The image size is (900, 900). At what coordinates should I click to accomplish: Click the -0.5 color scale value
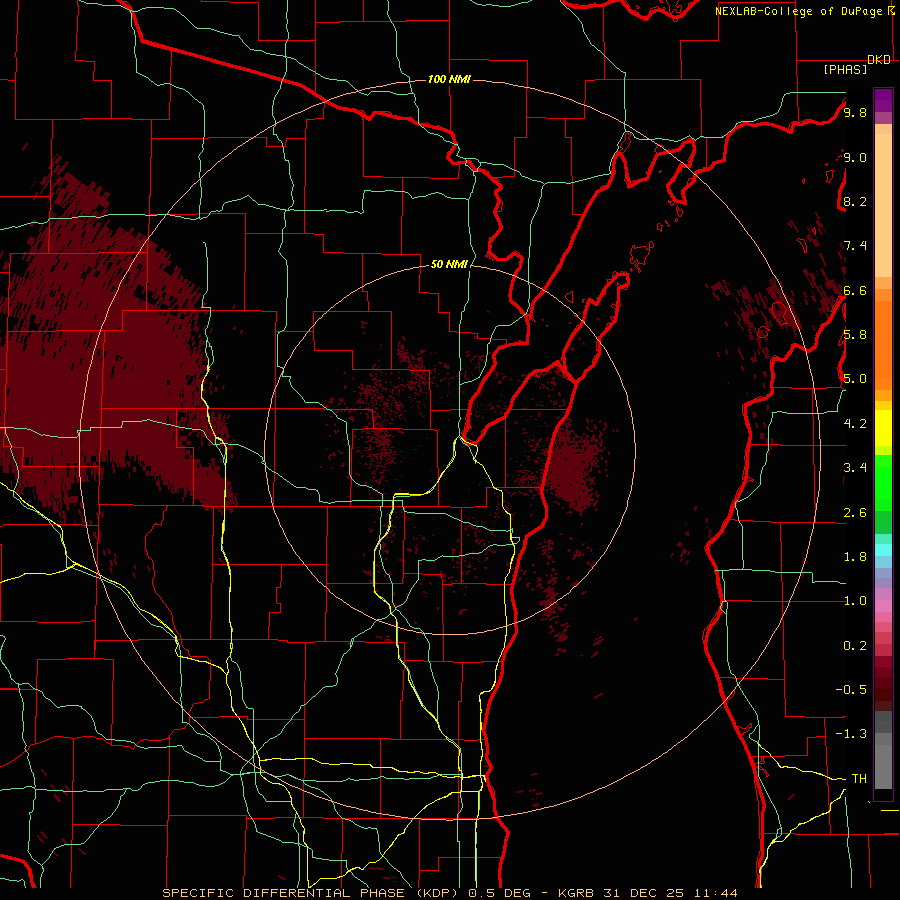click(851, 690)
